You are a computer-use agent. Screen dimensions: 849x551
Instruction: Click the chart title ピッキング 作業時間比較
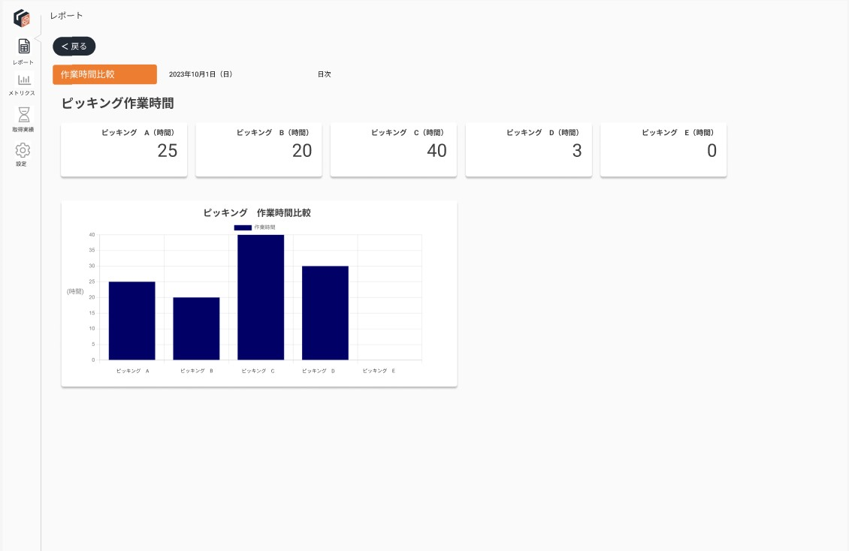click(x=257, y=213)
